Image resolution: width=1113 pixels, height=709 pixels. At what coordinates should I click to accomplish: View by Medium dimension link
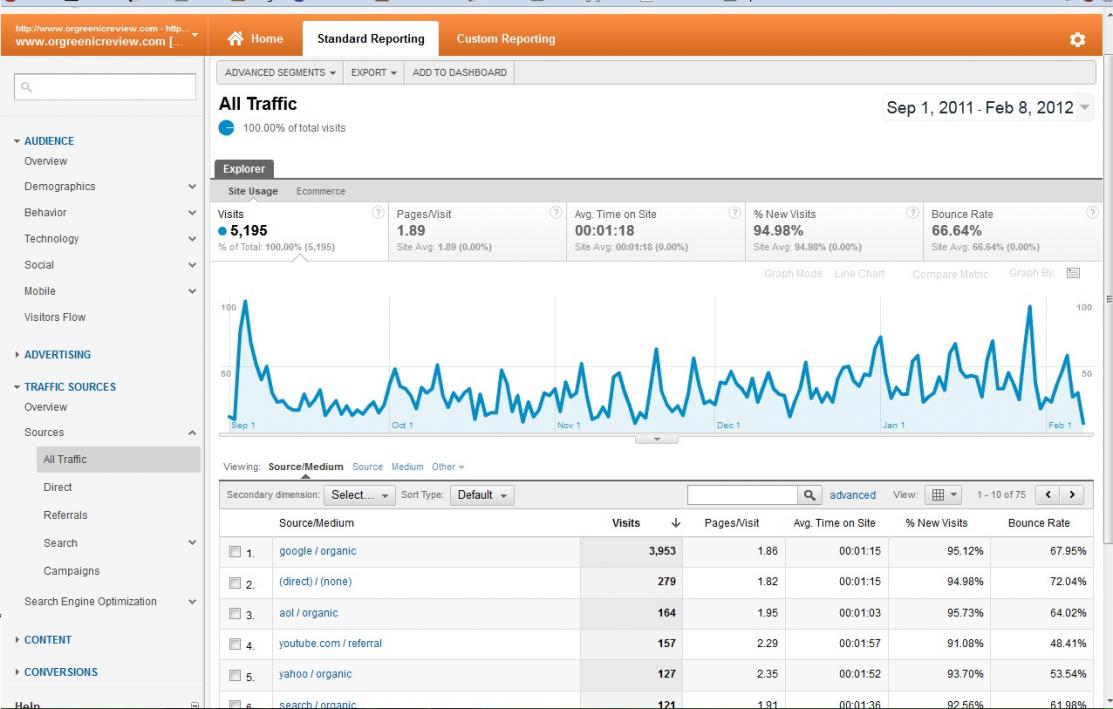tap(407, 467)
